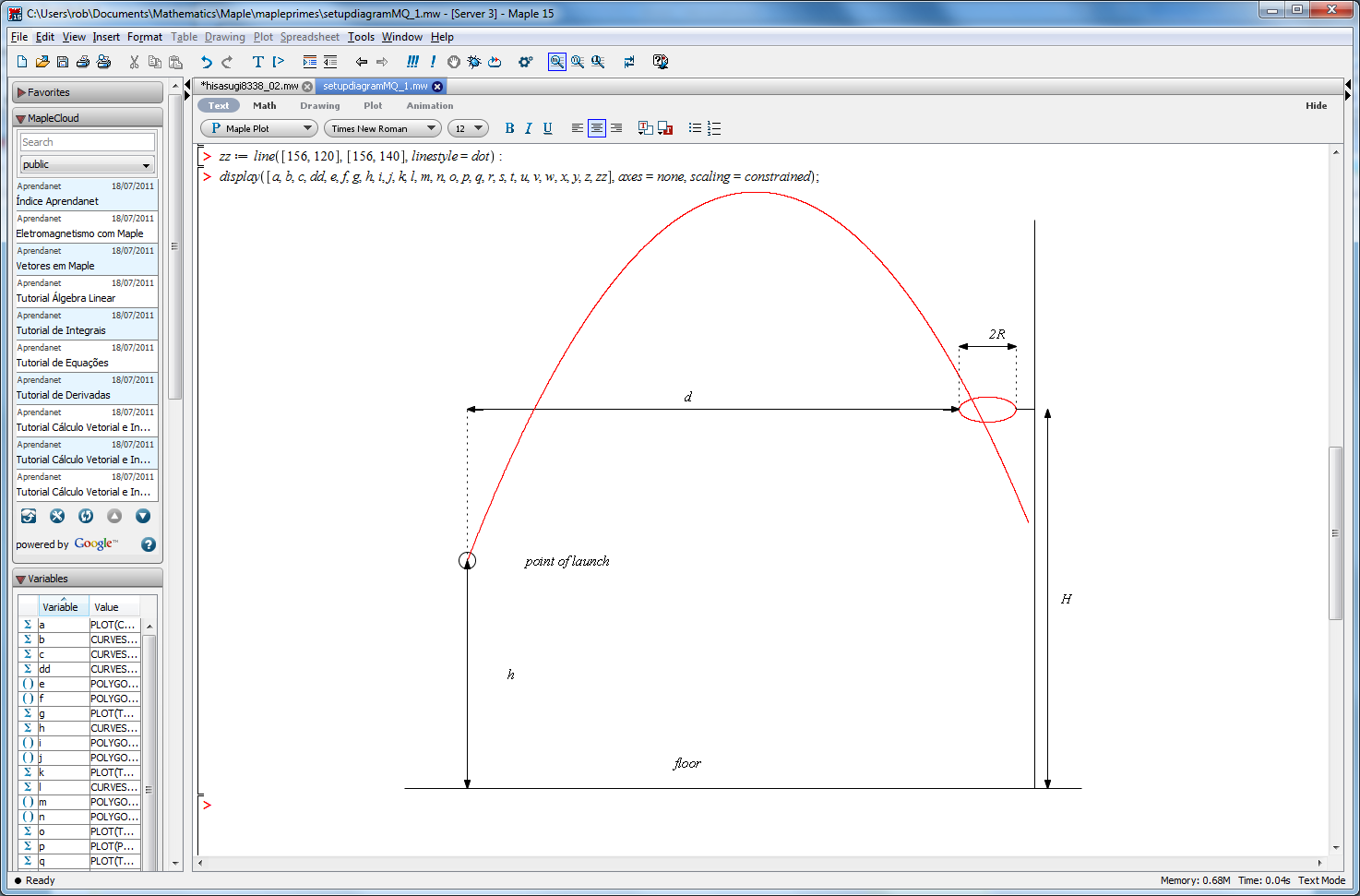Click the interrupt computation hand icon
Screen dimensions: 1360x896
coord(454,62)
